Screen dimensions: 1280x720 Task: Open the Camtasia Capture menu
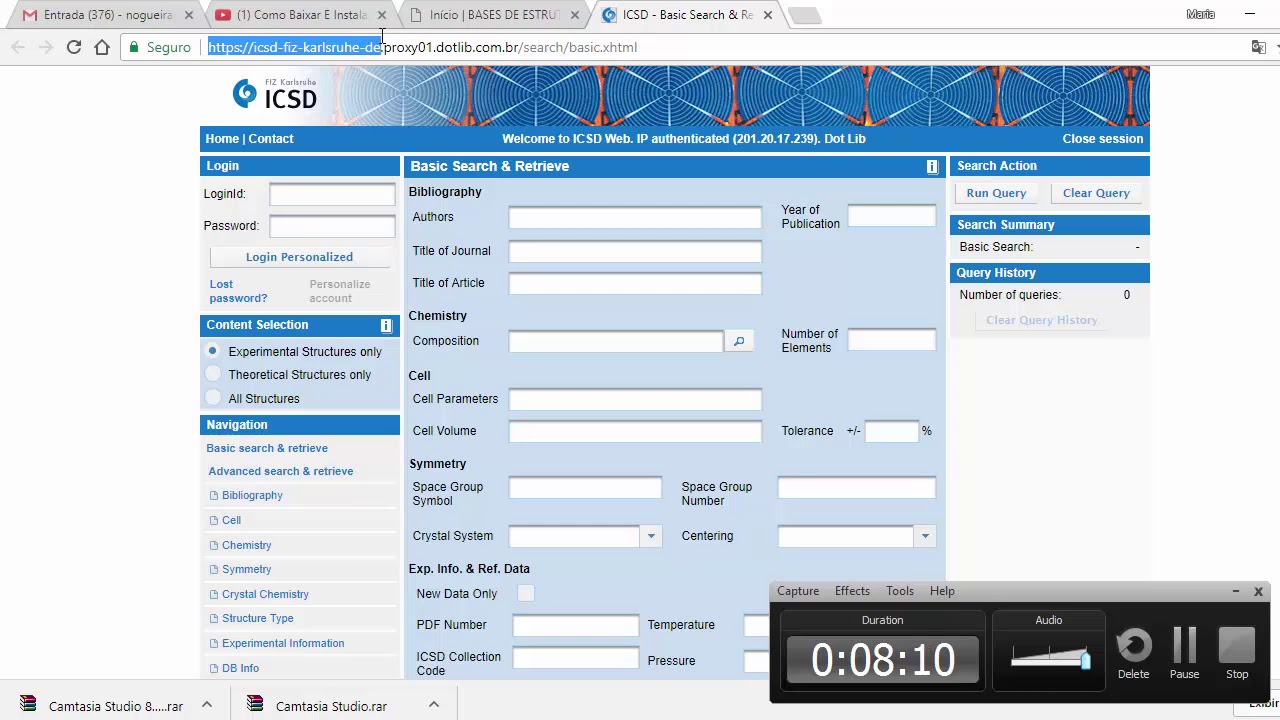point(798,591)
